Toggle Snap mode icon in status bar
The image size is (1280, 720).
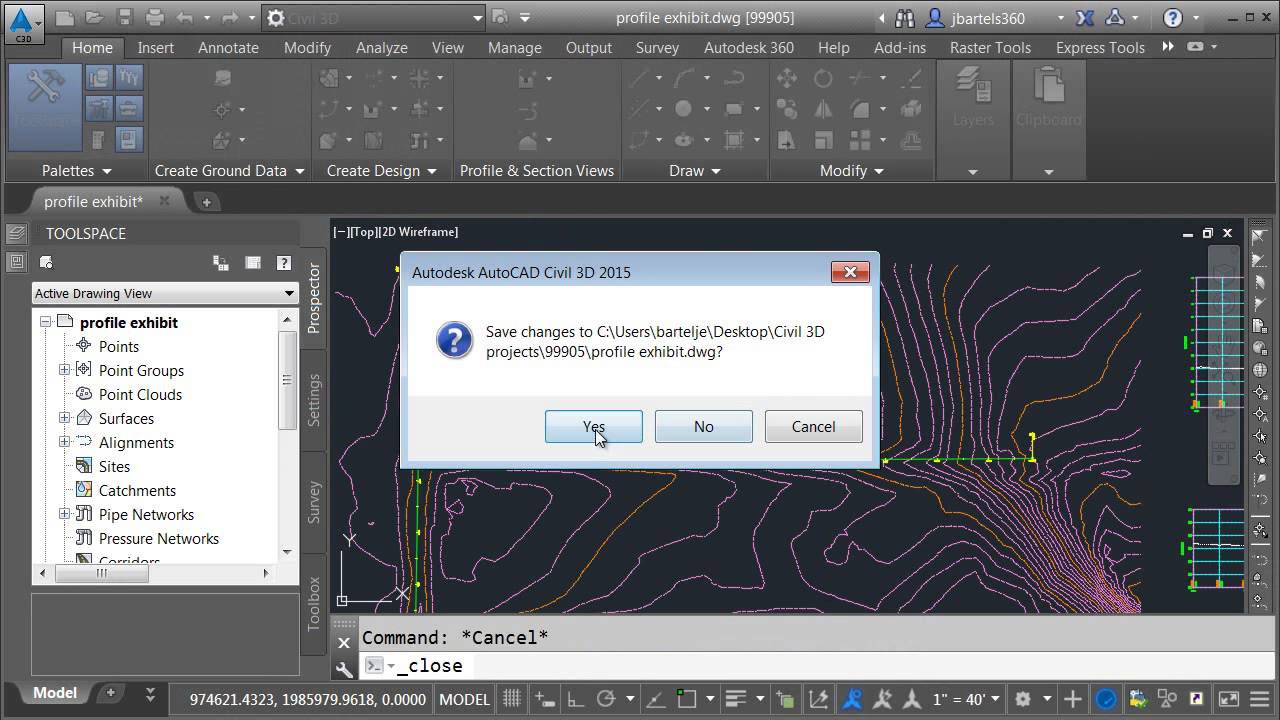click(x=542, y=699)
